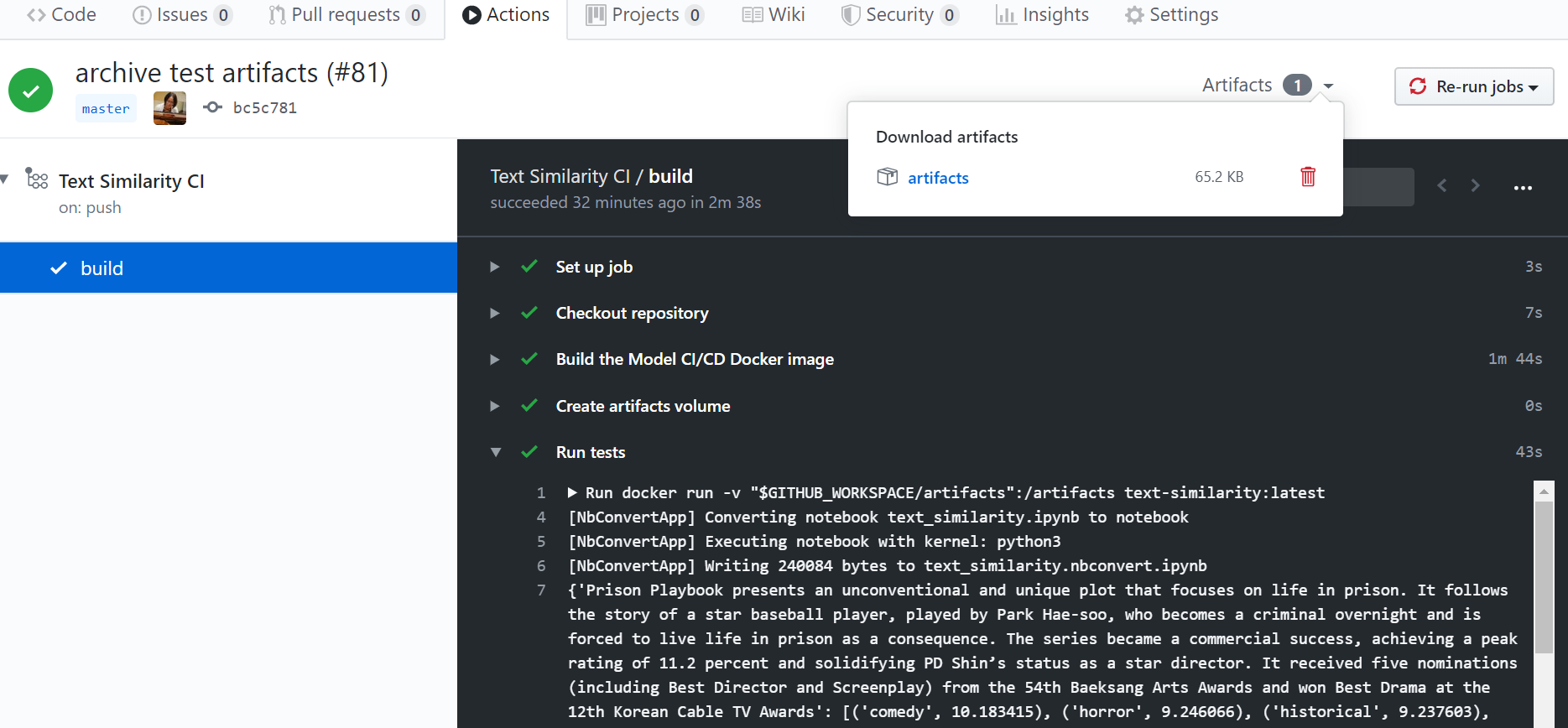Download the artifacts link
This screenshot has height=728, width=1568.
(x=938, y=178)
